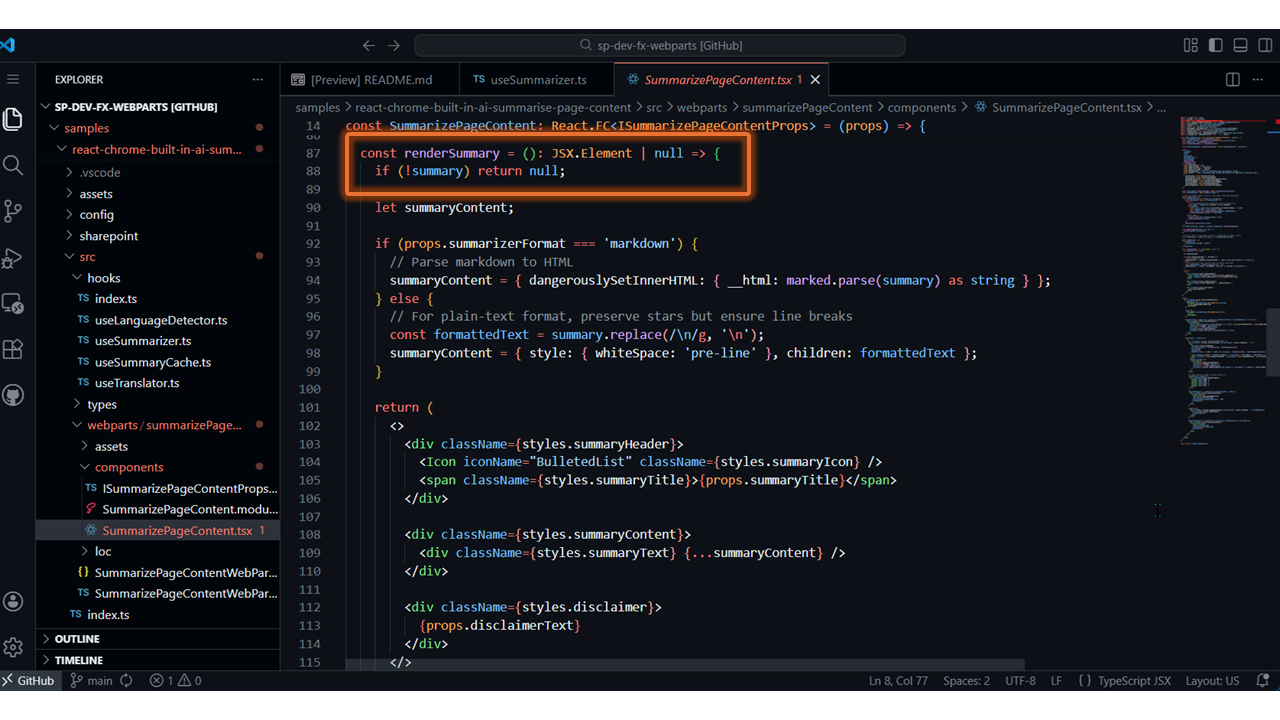Image resolution: width=1280 pixels, height=720 pixels.
Task: Toggle the primary side bar visibility
Action: pyautogui.click(x=1216, y=46)
